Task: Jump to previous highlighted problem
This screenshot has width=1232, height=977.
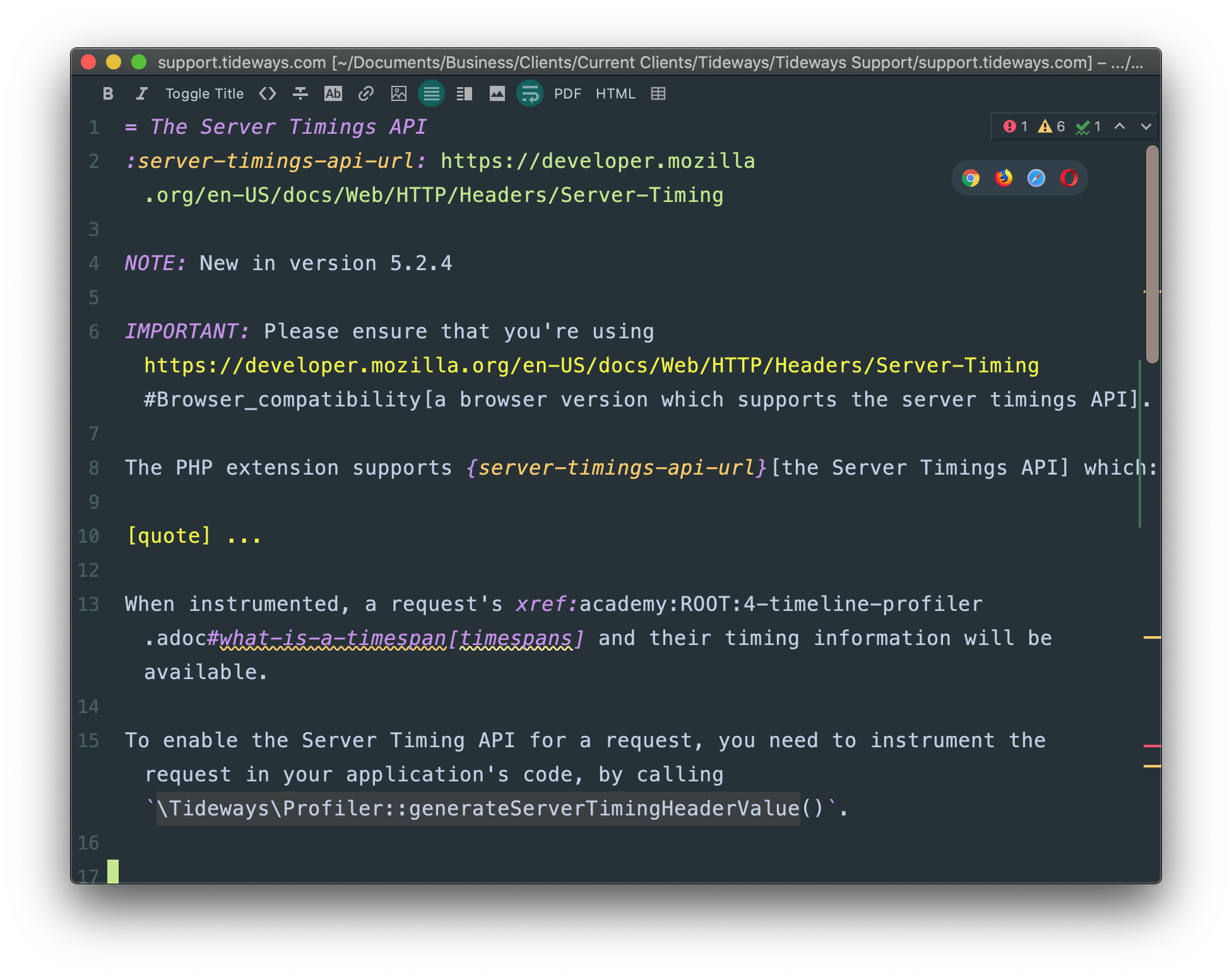Action: 1120,126
